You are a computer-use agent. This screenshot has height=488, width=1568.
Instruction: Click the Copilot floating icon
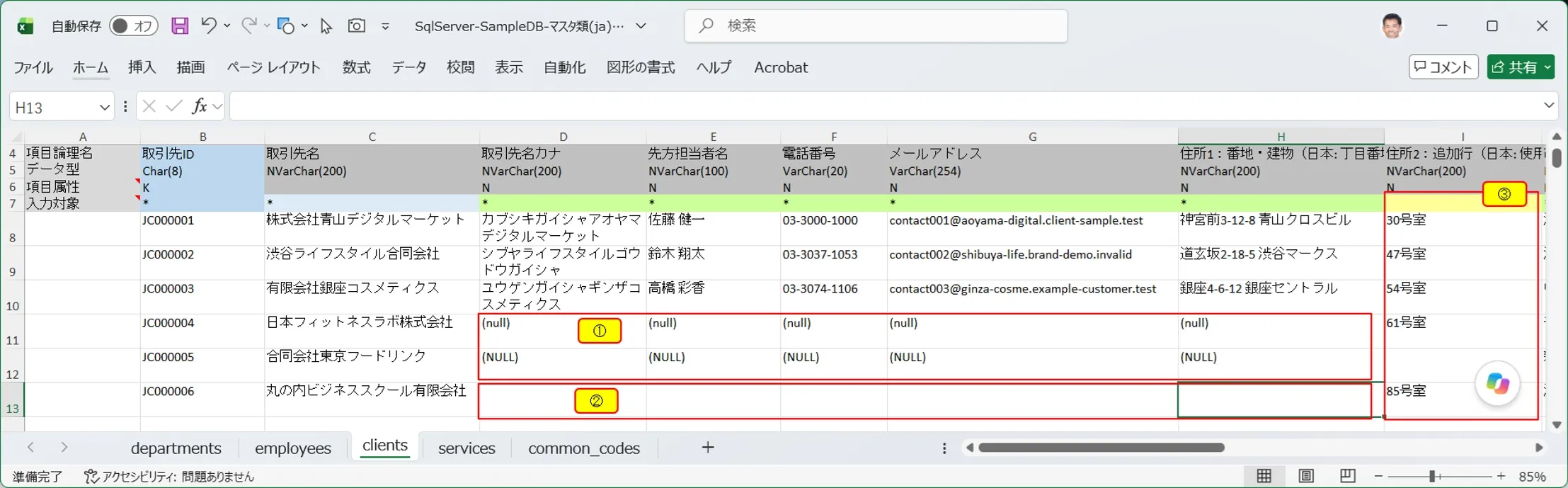pyautogui.click(x=1497, y=384)
